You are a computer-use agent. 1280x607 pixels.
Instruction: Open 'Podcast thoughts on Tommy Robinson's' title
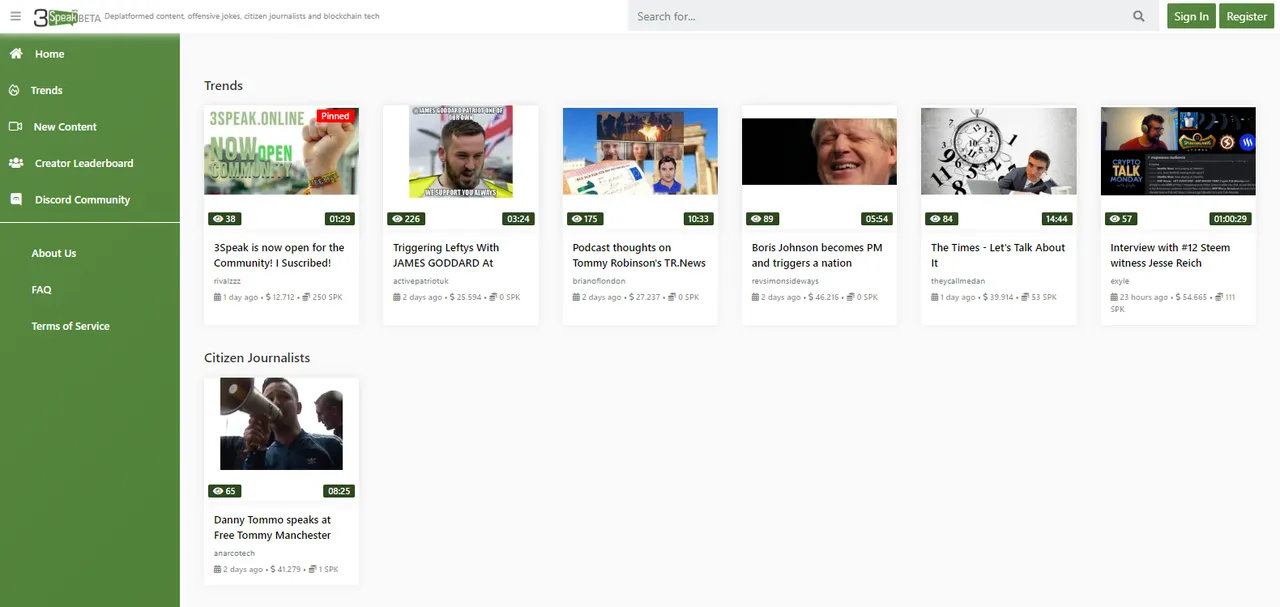click(639, 255)
